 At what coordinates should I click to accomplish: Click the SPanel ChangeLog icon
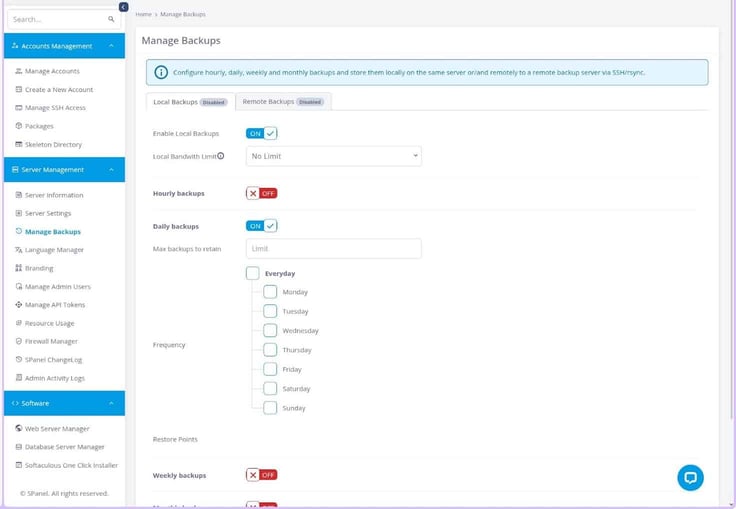coord(19,359)
